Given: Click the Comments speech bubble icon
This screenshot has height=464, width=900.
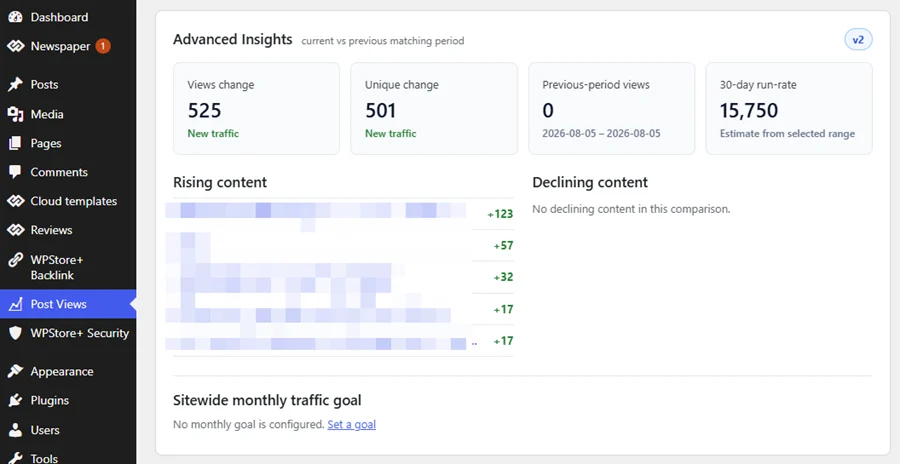Looking at the screenshot, I should click(15, 172).
